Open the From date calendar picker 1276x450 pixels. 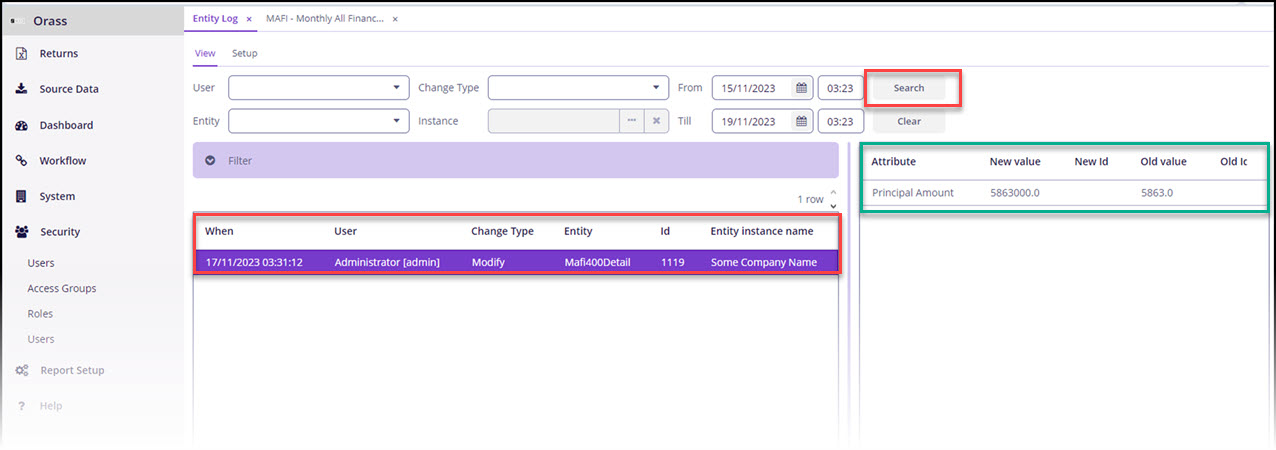coord(801,88)
